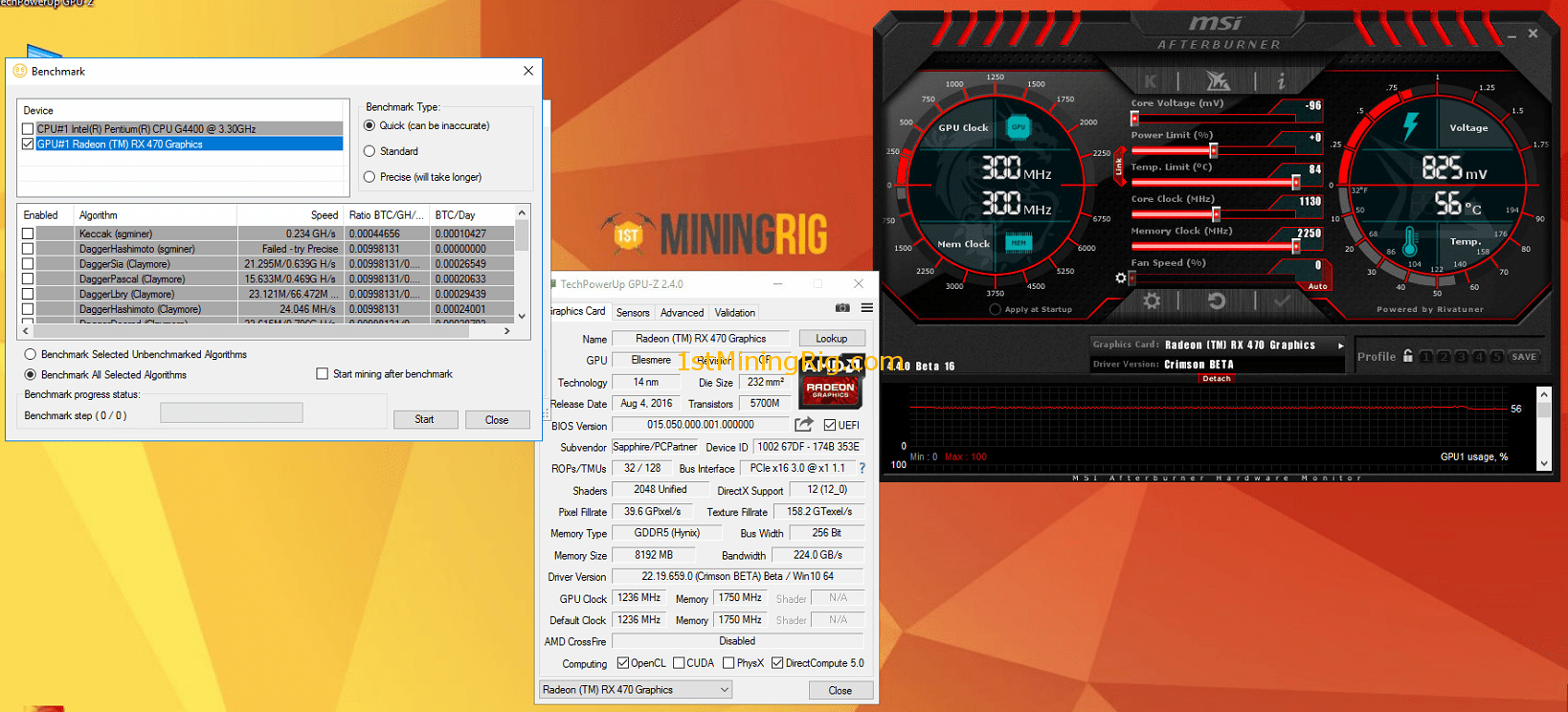1568x712 pixels.
Task: Click the Afterburner information i icon
Action: coord(1281,81)
